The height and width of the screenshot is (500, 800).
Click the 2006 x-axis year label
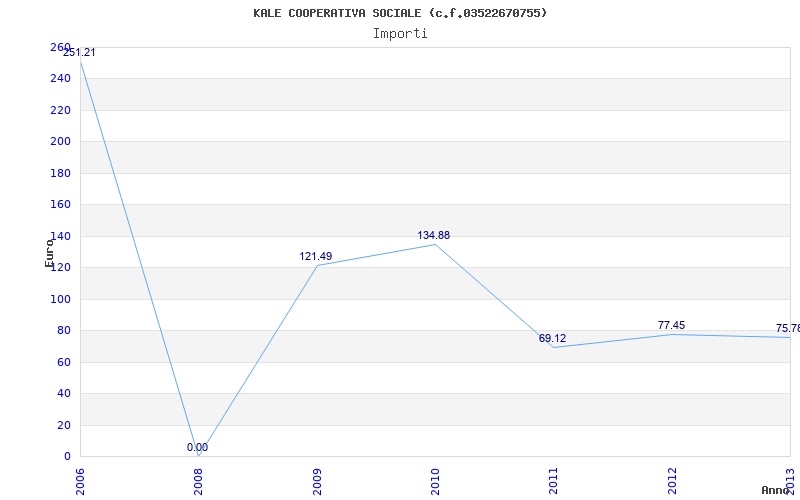tap(80, 481)
